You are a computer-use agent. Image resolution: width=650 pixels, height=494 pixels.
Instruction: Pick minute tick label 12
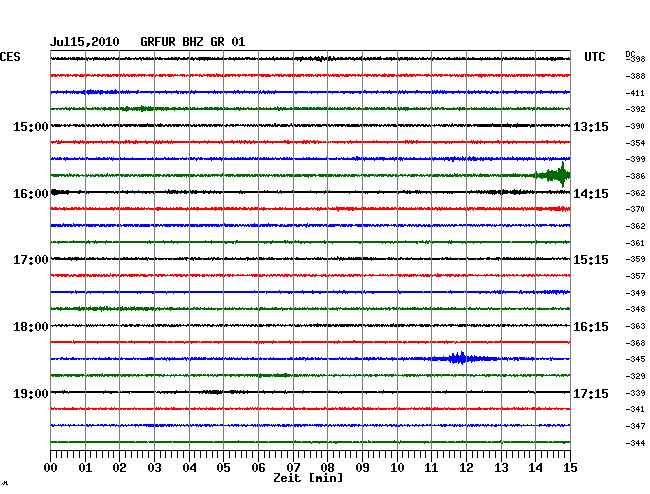point(466,467)
